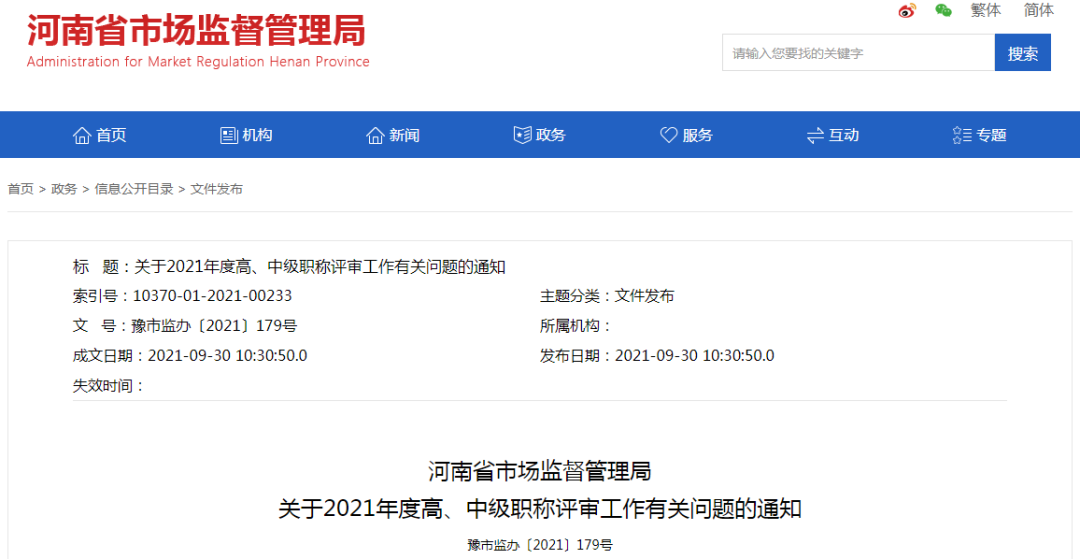Open the WeChat icon link
Image resolution: width=1080 pixels, height=559 pixels.
point(943,10)
